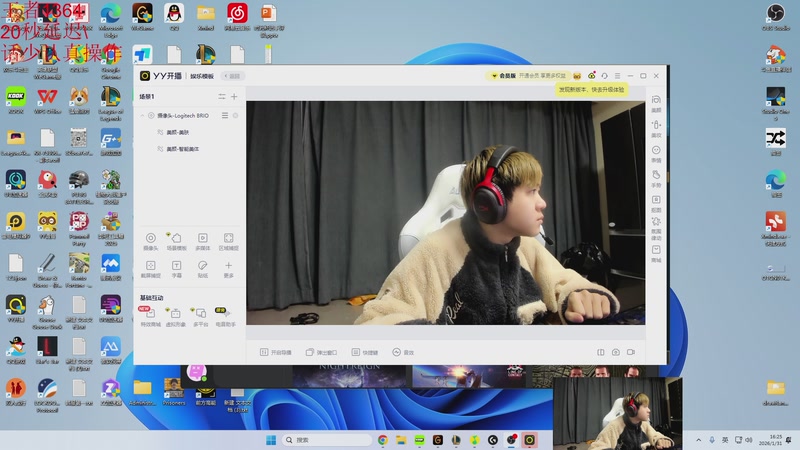Screen dimensions: 800x450
Task: Click the yellow cat icon in title bar
Action: [x=577, y=76]
